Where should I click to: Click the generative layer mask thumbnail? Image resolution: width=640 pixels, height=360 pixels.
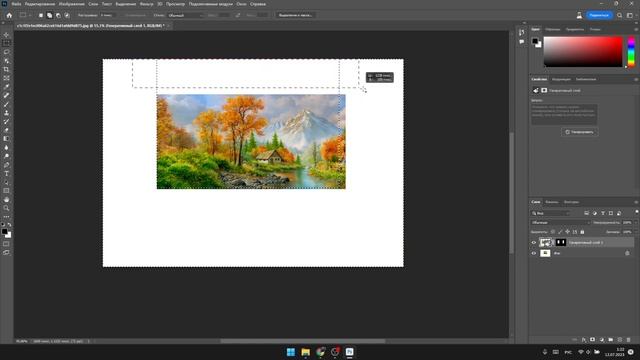pos(561,242)
